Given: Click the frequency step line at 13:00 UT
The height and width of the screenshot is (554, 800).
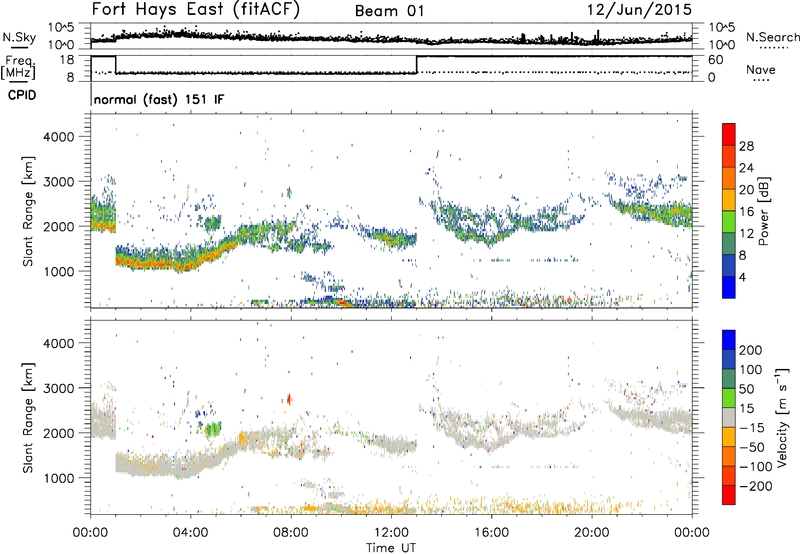Looking at the screenshot, I should pyautogui.click(x=417, y=64).
